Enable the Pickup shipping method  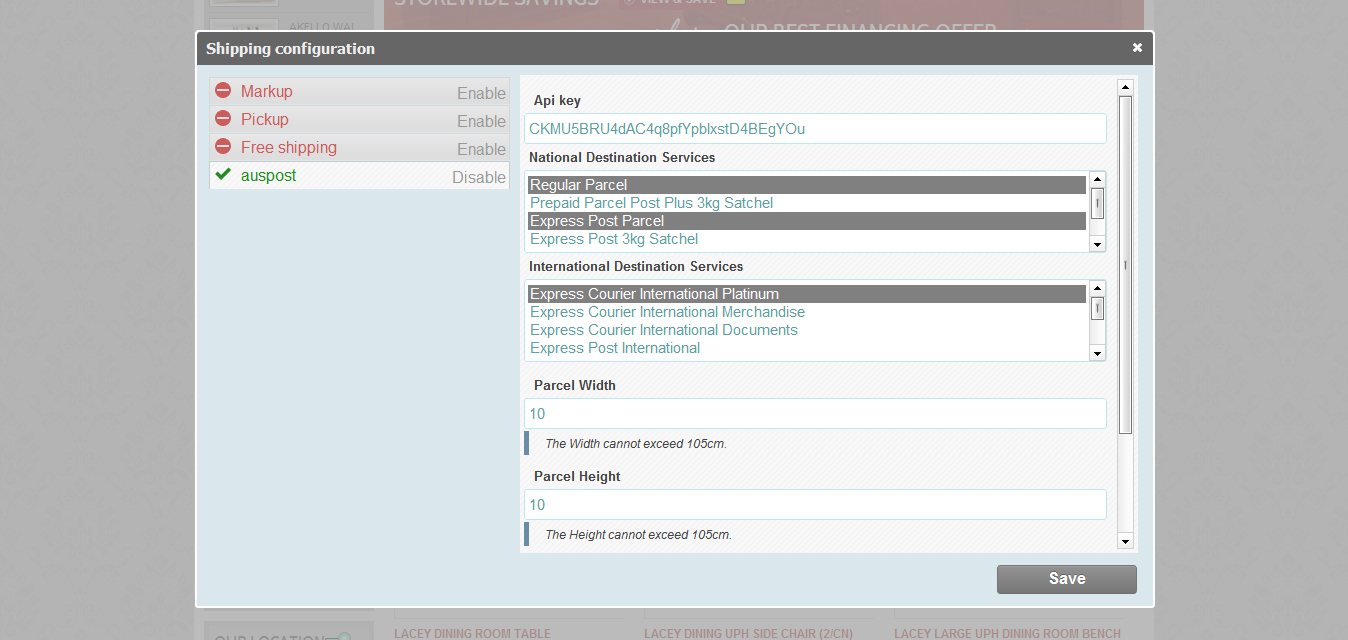click(481, 121)
